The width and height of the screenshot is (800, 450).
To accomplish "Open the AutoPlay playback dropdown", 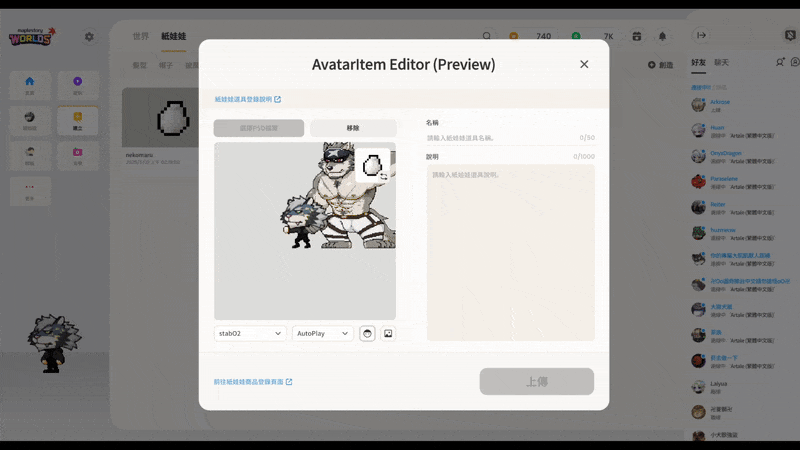I will [322, 333].
